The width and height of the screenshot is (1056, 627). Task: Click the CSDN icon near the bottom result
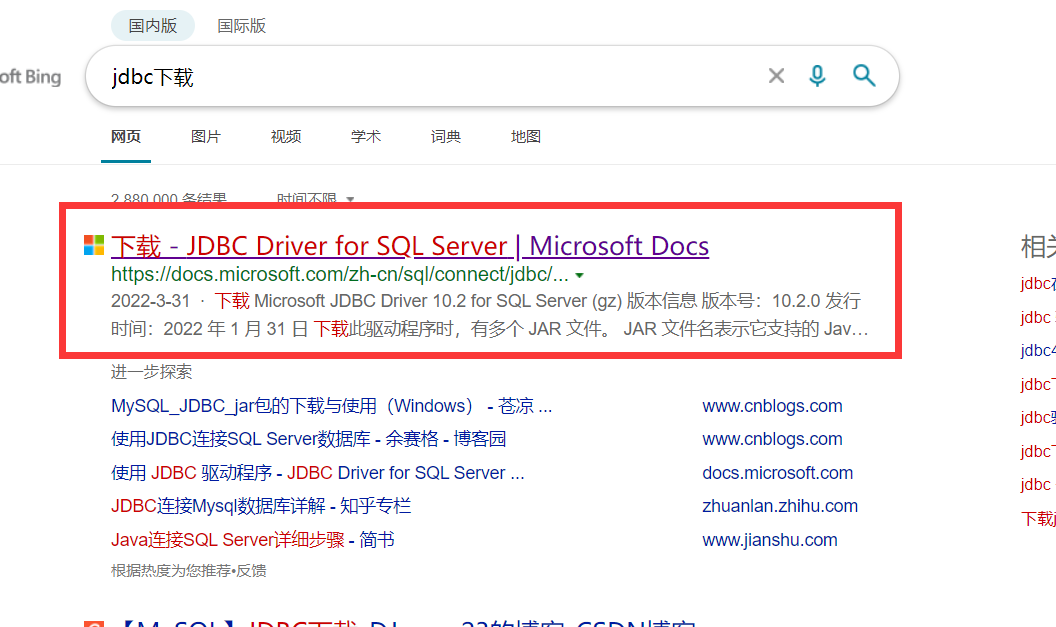click(94, 624)
